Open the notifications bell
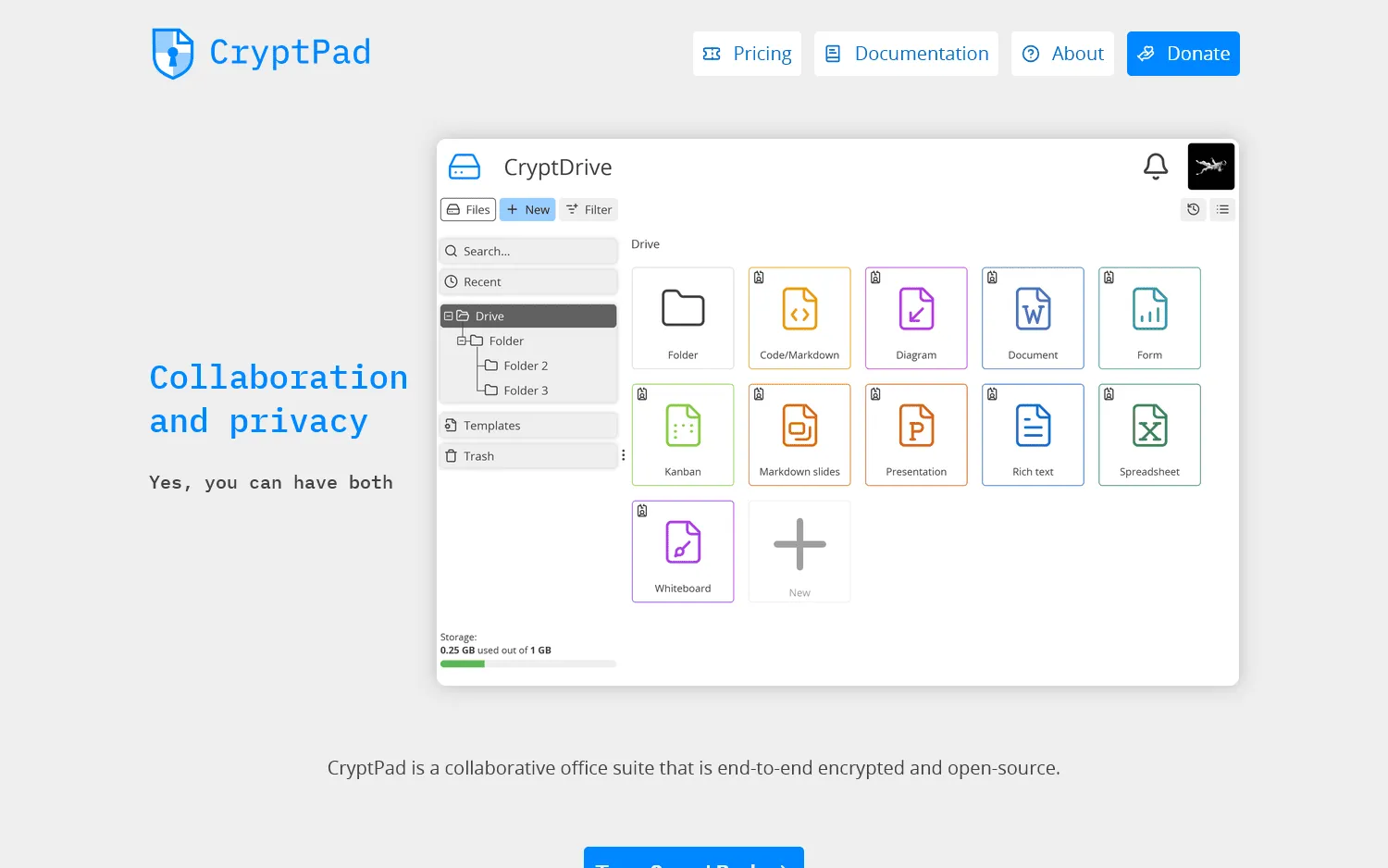 coord(1156,167)
